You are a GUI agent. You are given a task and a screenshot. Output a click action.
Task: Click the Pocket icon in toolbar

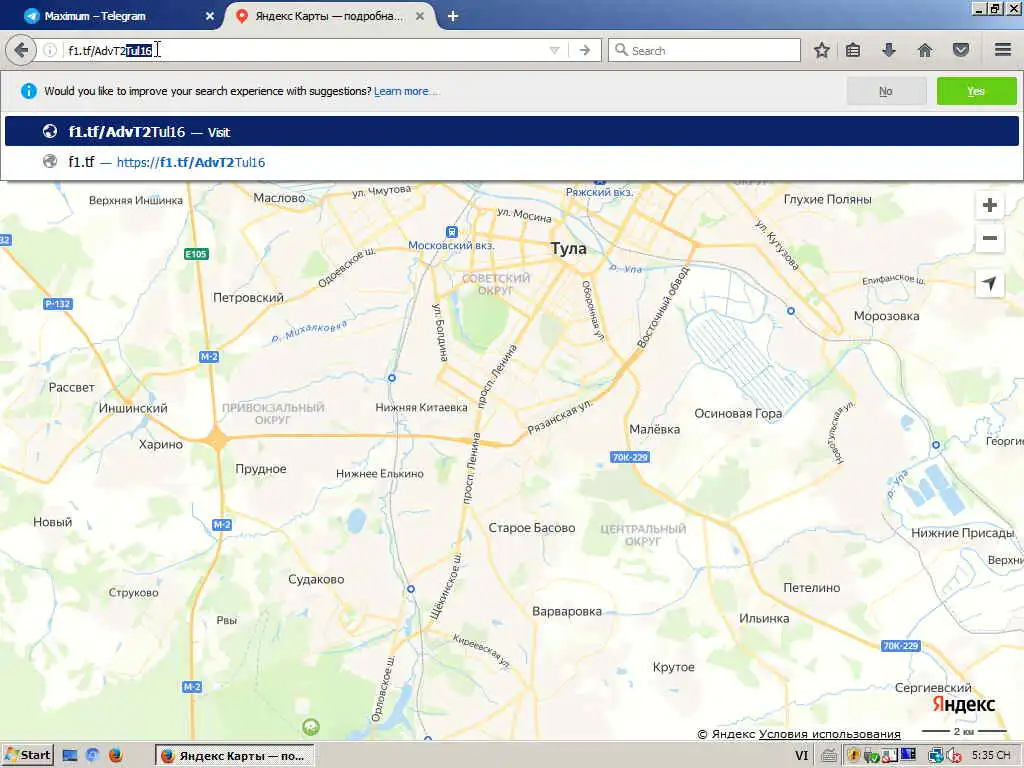pos(961,50)
